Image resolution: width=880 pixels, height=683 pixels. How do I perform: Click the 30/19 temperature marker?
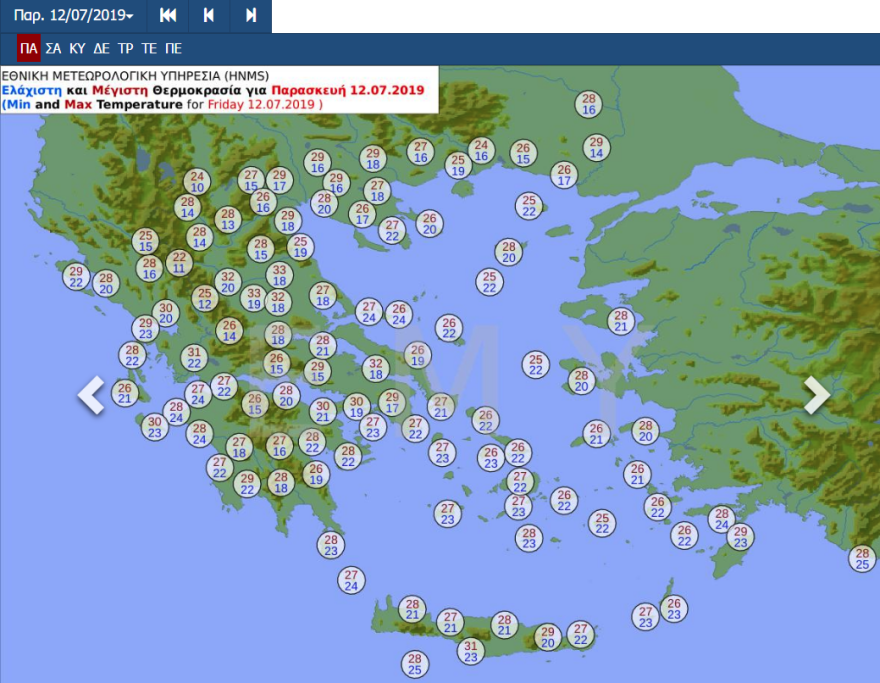pyautogui.click(x=357, y=406)
